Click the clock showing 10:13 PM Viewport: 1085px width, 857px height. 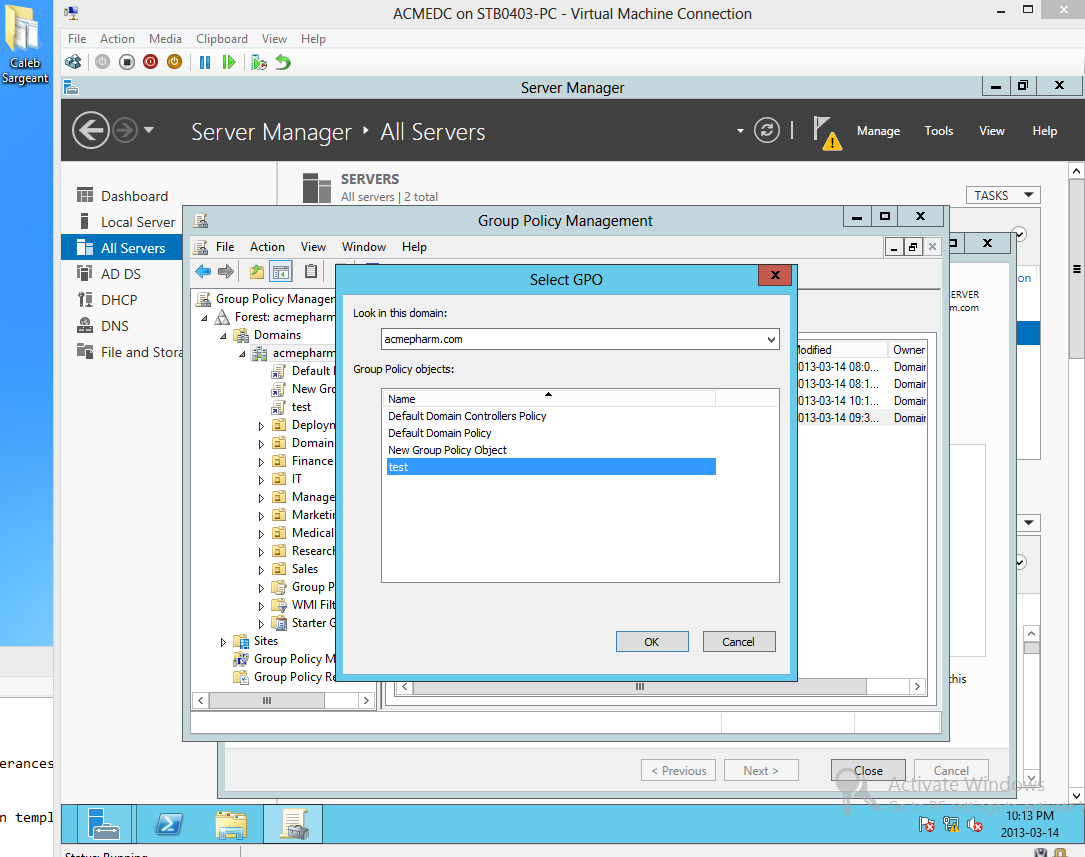(x=1030, y=815)
